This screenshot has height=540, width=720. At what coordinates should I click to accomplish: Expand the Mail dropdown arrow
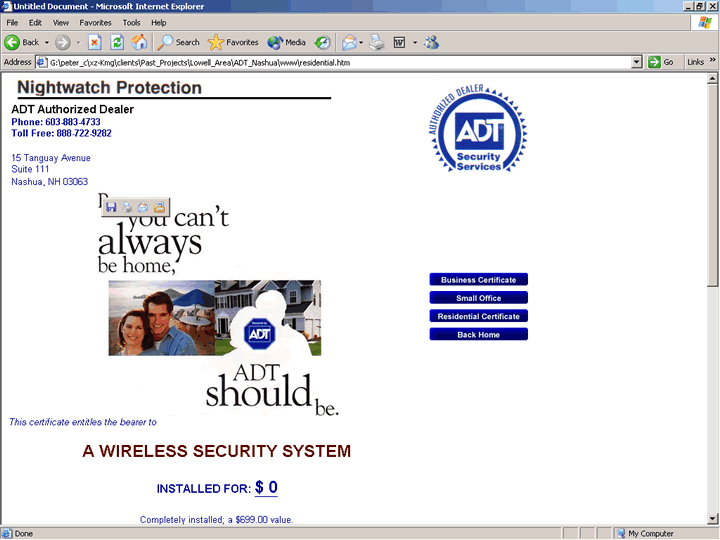(x=361, y=43)
